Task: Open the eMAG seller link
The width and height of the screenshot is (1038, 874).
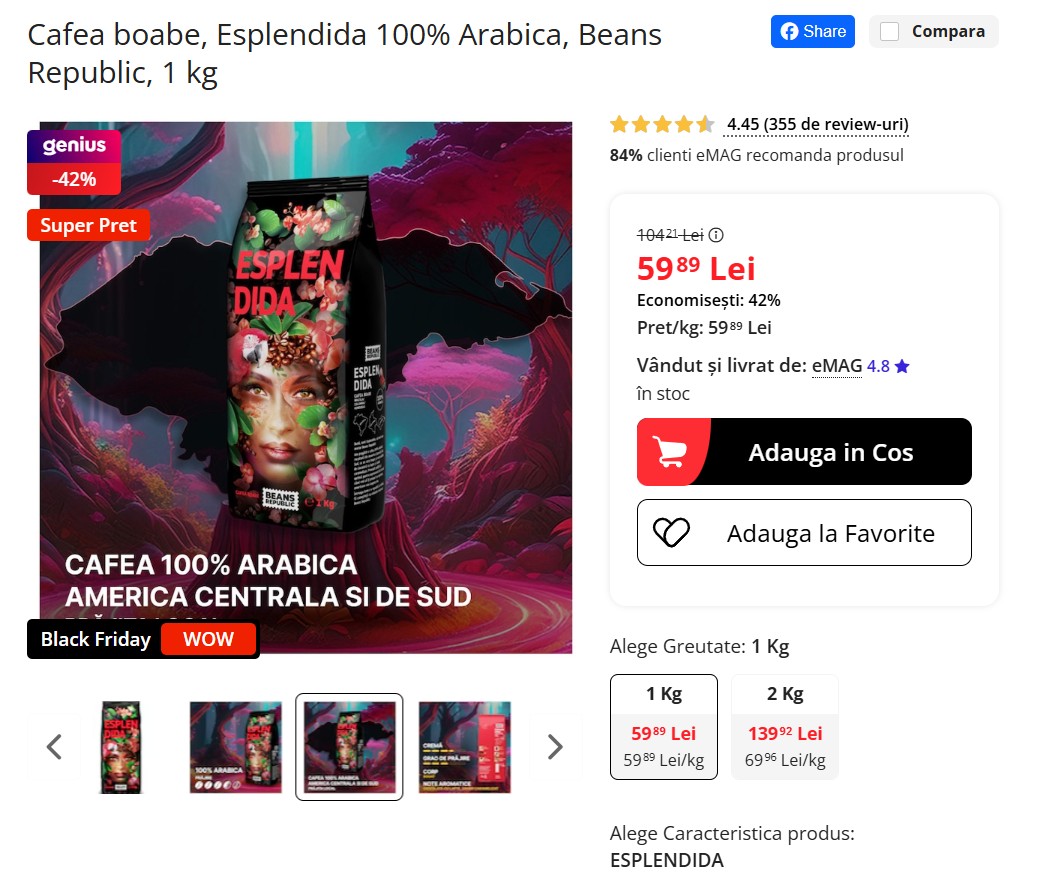Action: click(x=837, y=365)
